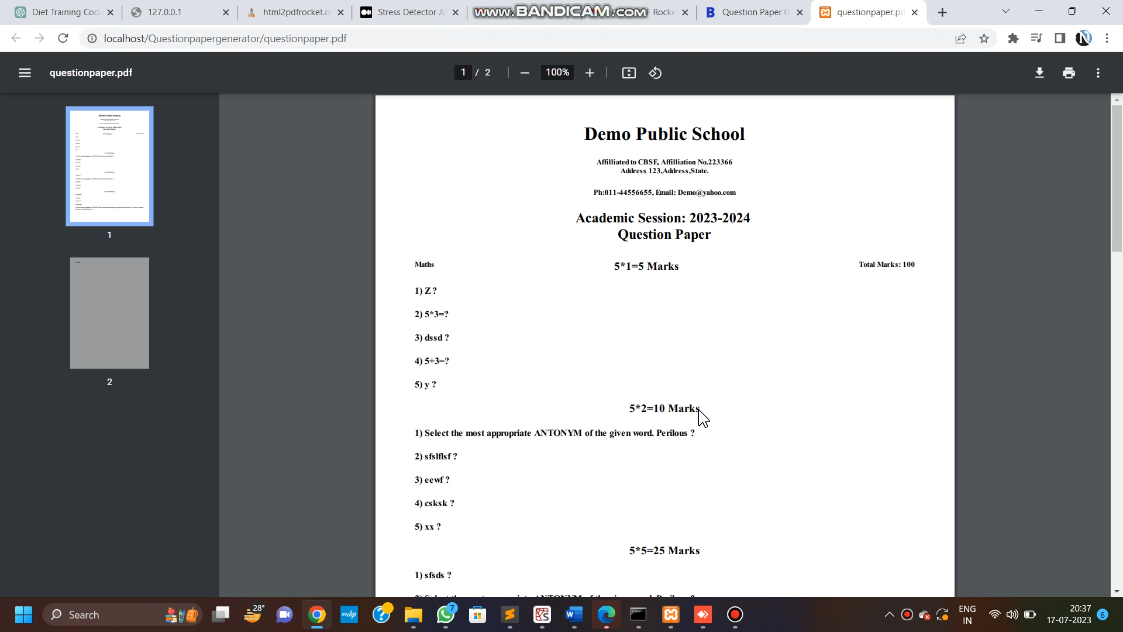Image resolution: width=1123 pixels, height=632 pixels.
Task: Bookmark this tab with star icon
Action: coord(984,38)
